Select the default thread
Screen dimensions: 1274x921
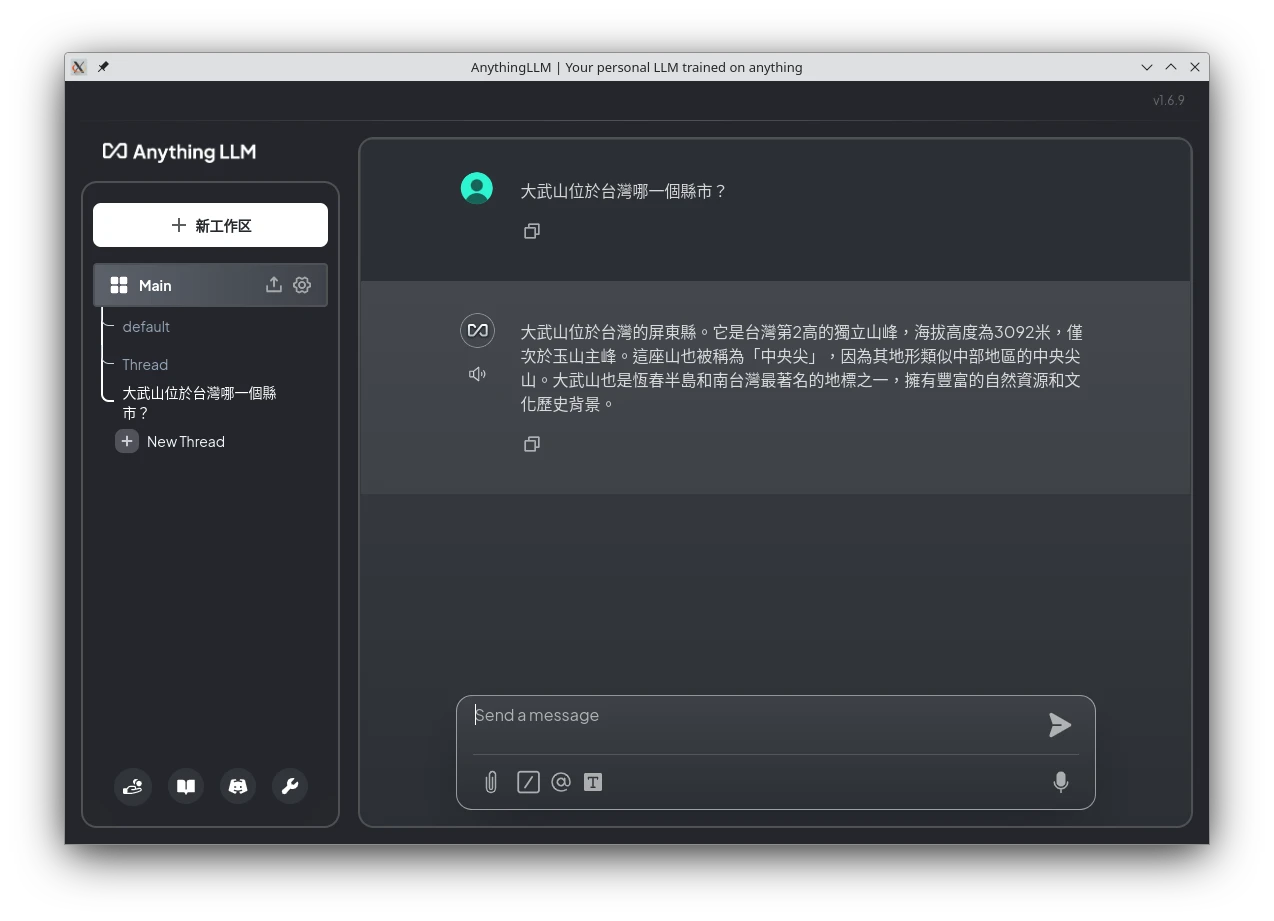(x=146, y=327)
